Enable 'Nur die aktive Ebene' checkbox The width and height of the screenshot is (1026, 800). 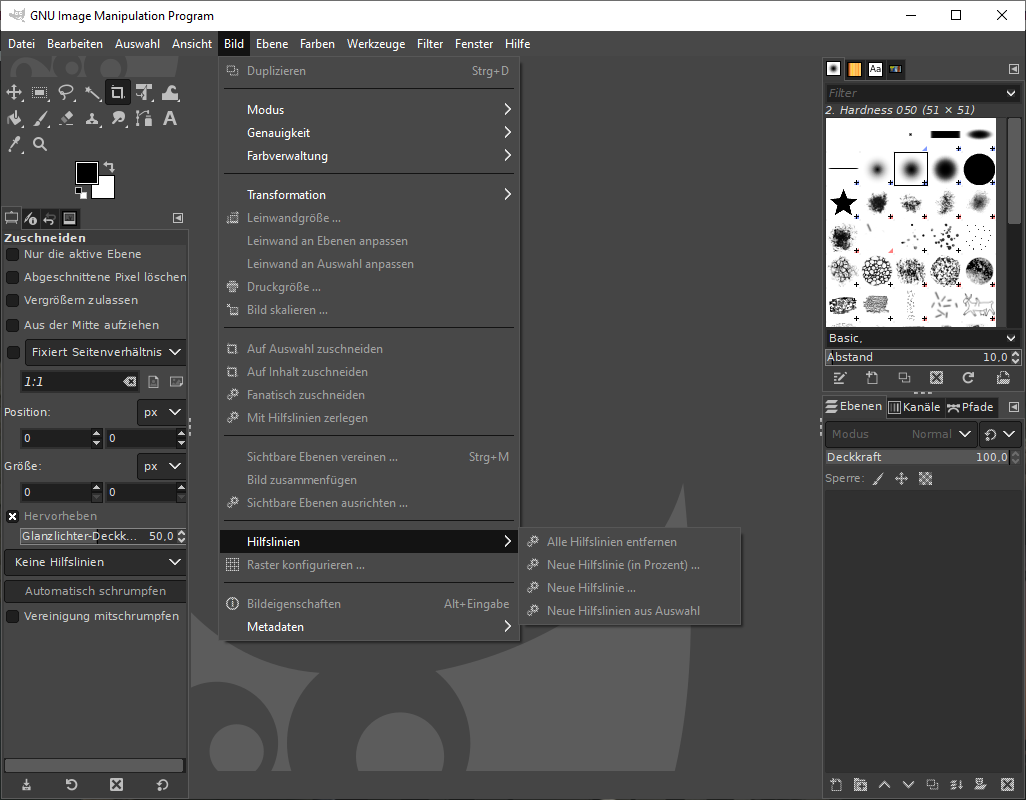click(x=13, y=254)
